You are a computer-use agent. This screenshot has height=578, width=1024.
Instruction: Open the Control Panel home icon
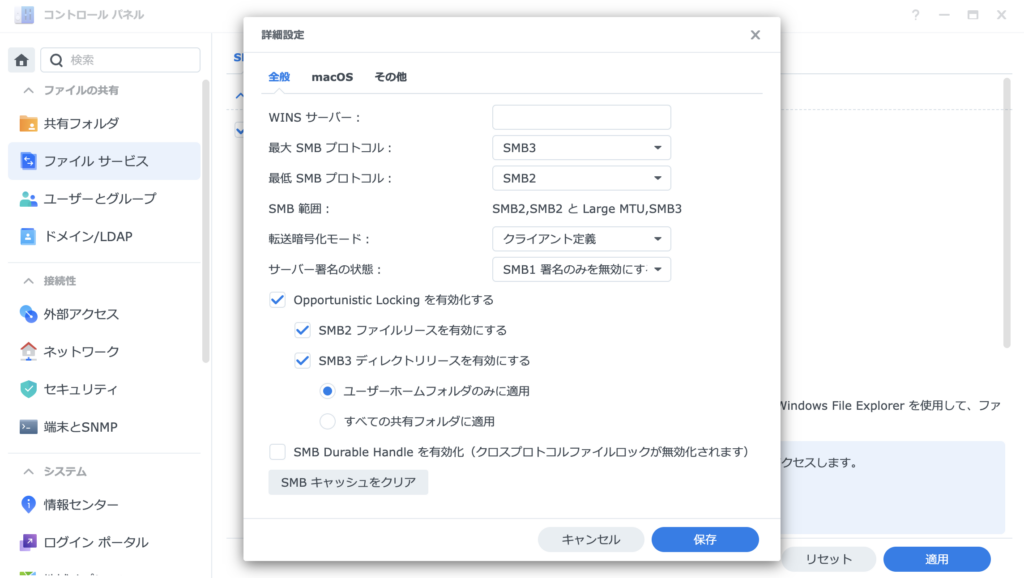(x=22, y=60)
